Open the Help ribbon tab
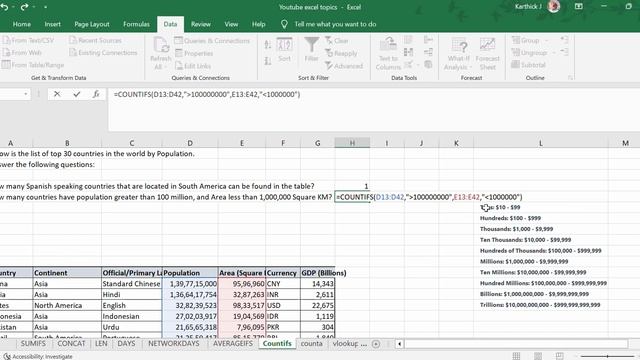 tap(258, 24)
